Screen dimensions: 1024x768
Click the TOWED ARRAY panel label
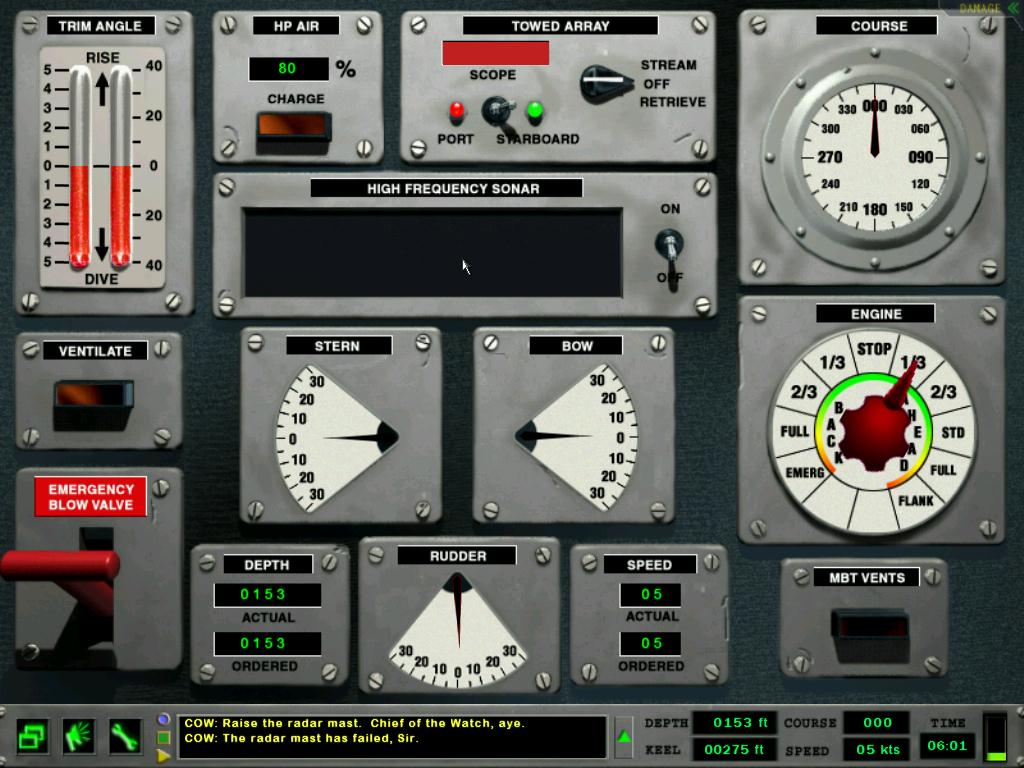click(x=560, y=26)
